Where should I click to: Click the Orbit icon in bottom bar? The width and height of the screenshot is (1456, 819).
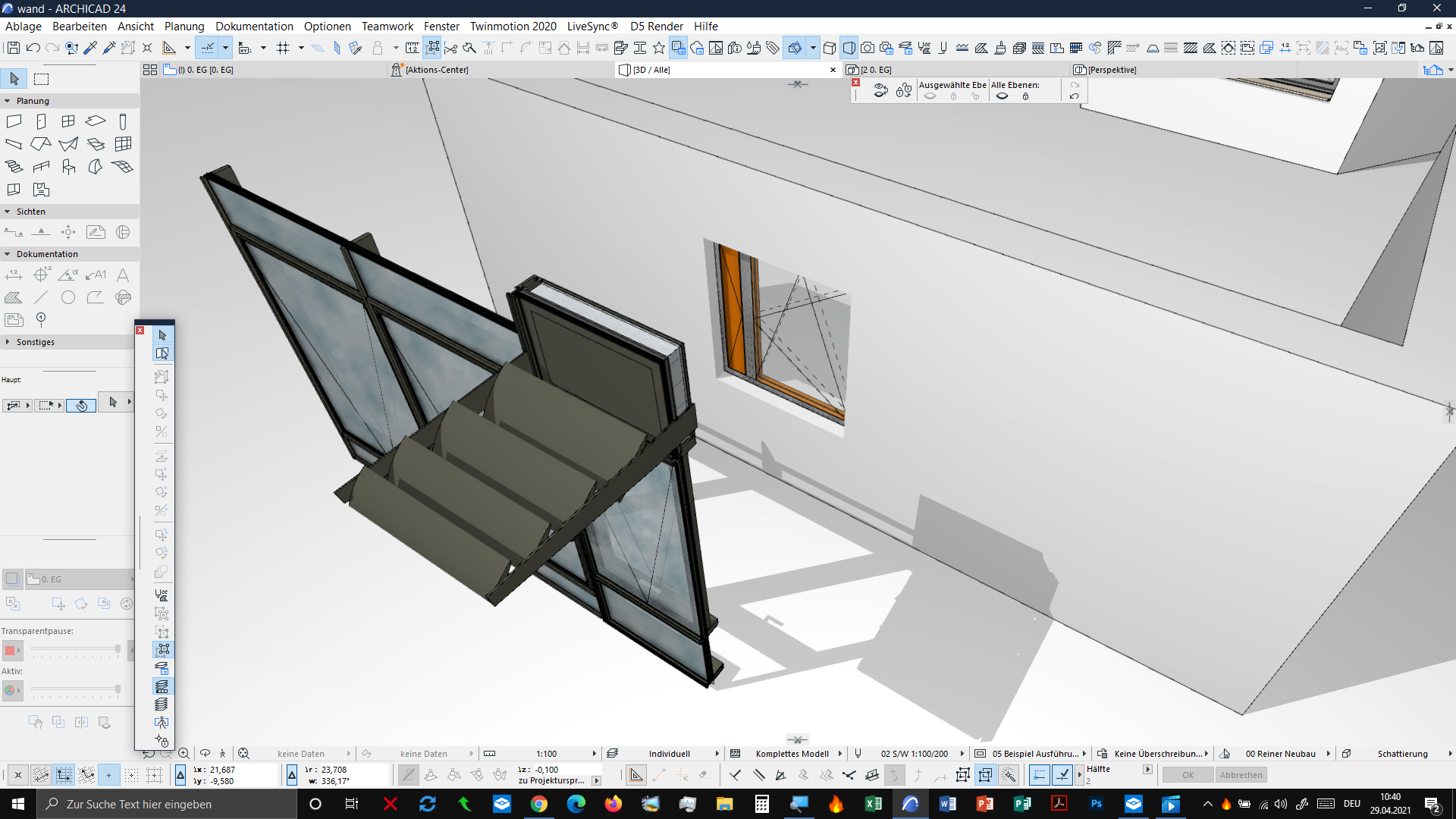coord(205,753)
